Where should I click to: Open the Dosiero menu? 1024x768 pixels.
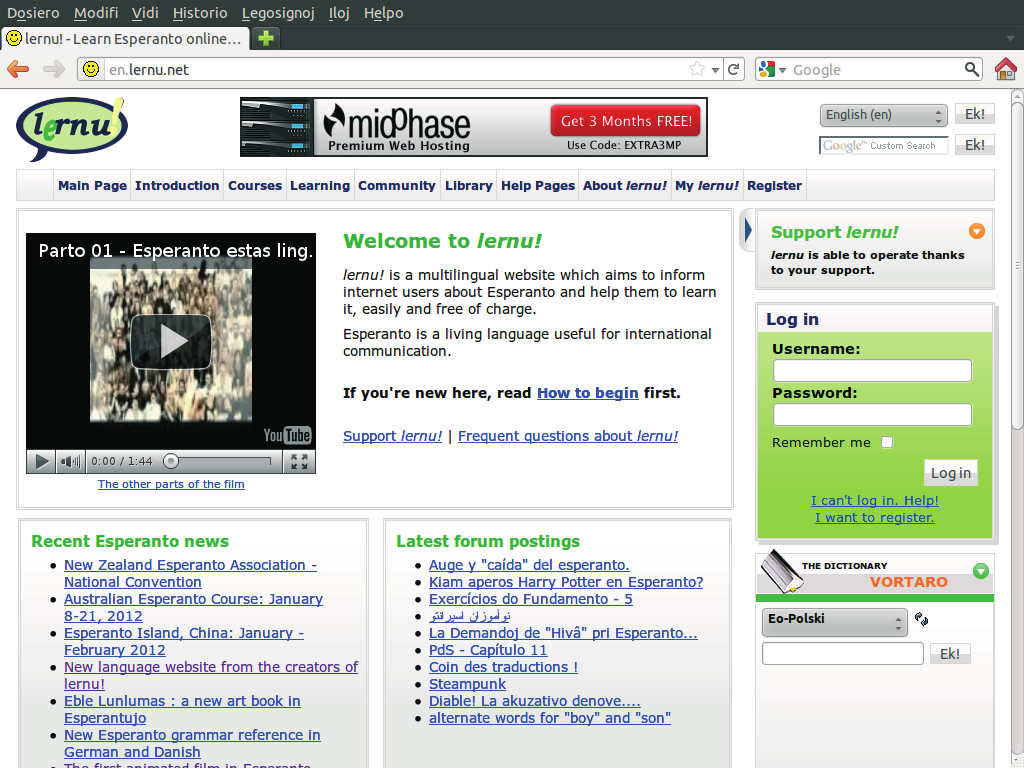(33, 13)
